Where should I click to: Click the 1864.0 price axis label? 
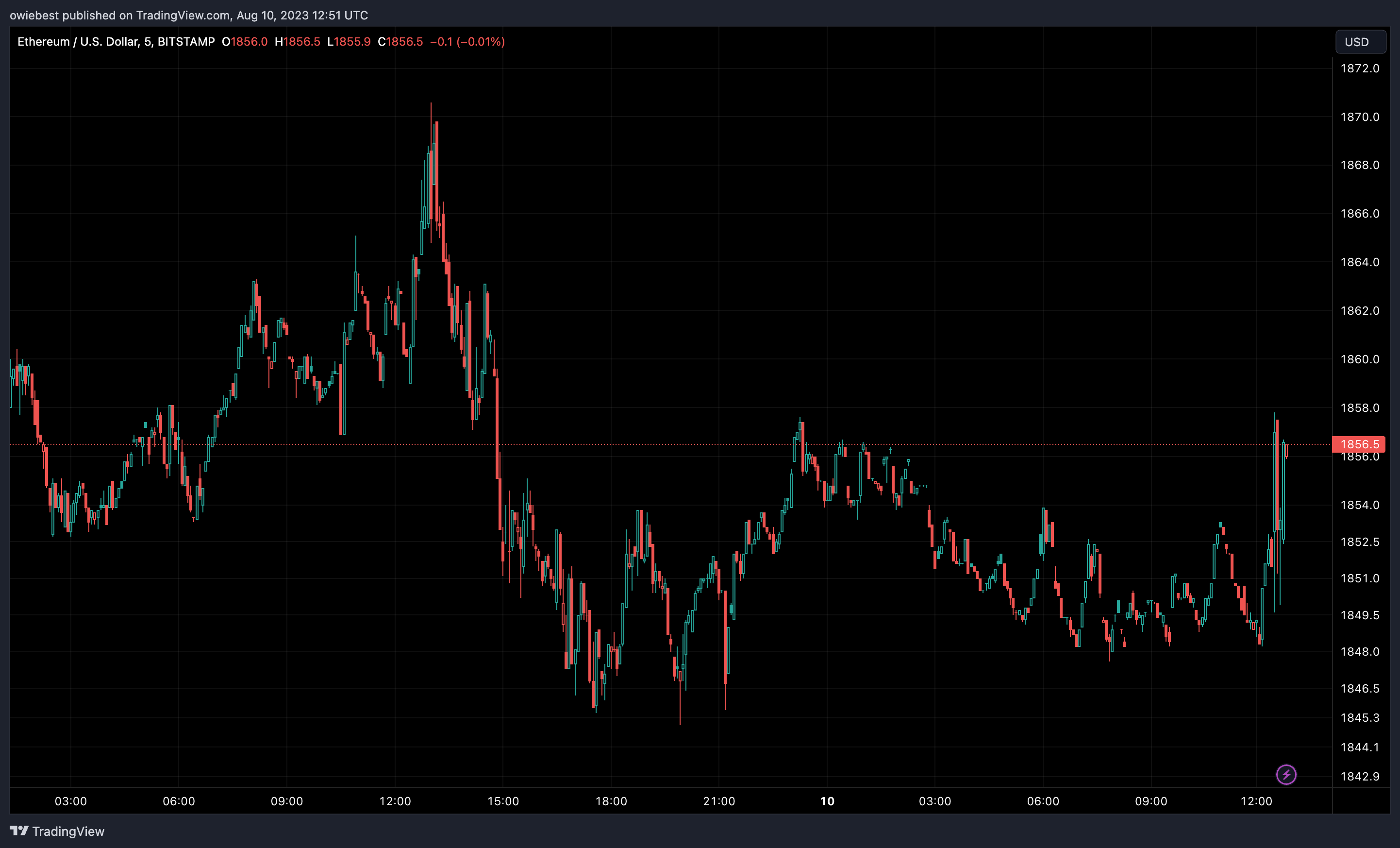pos(1360,262)
